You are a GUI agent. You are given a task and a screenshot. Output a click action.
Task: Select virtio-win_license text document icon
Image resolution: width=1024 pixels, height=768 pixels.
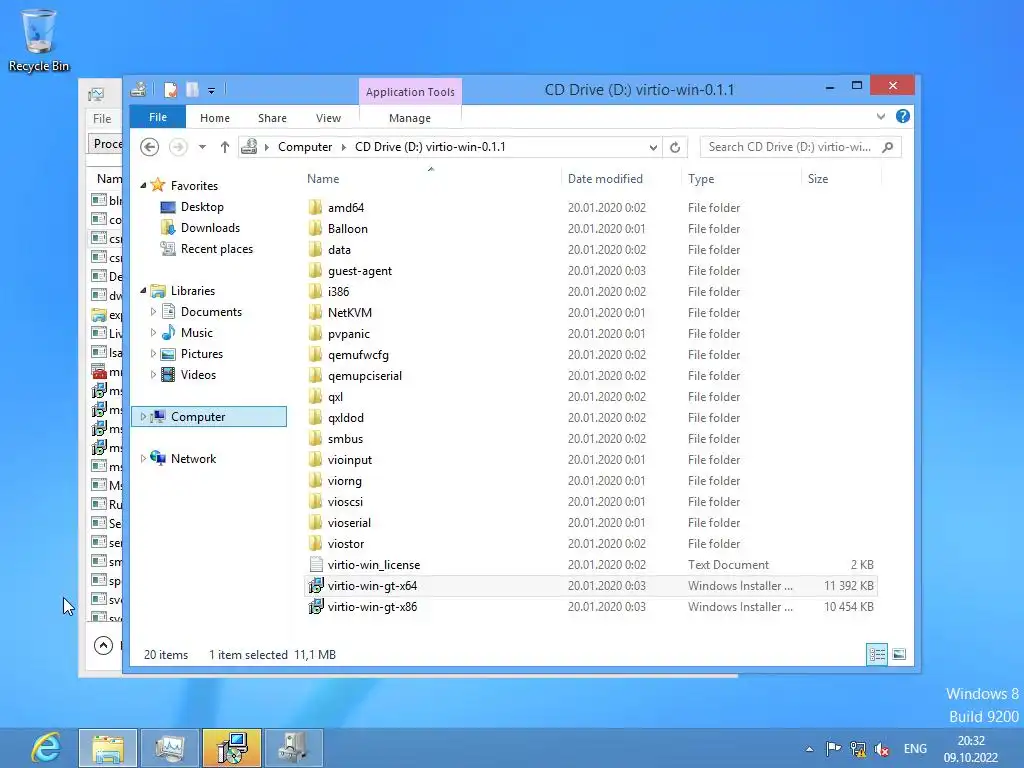click(x=316, y=564)
